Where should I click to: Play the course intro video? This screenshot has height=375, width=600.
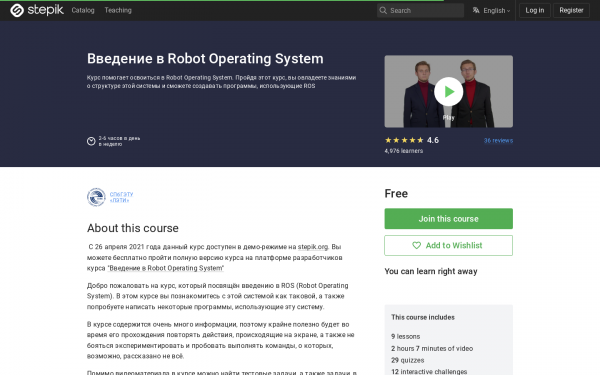(448, 91)
